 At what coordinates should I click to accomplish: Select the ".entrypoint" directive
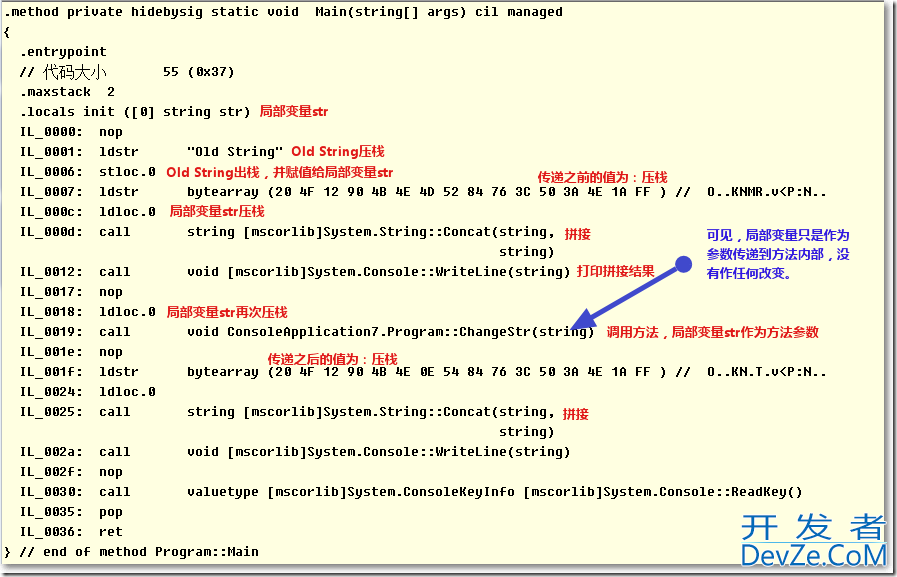(x=63, y=52)
